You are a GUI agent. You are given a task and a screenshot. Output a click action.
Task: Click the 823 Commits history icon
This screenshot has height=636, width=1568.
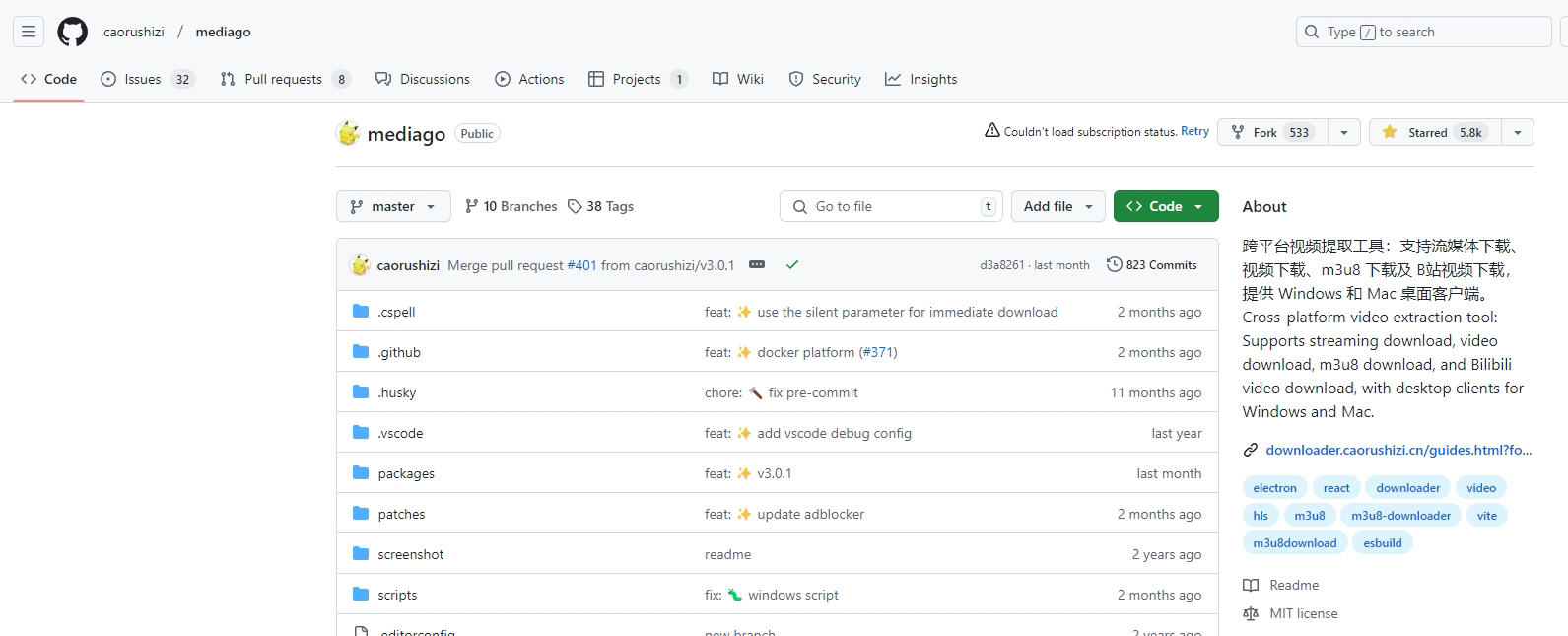(x=1114, y=264)
